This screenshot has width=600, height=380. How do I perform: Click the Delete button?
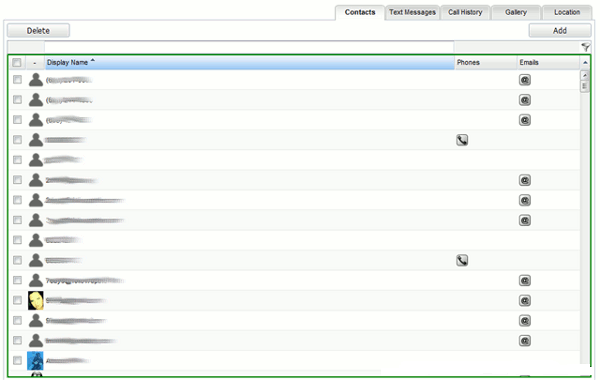(x=38, y=31)
